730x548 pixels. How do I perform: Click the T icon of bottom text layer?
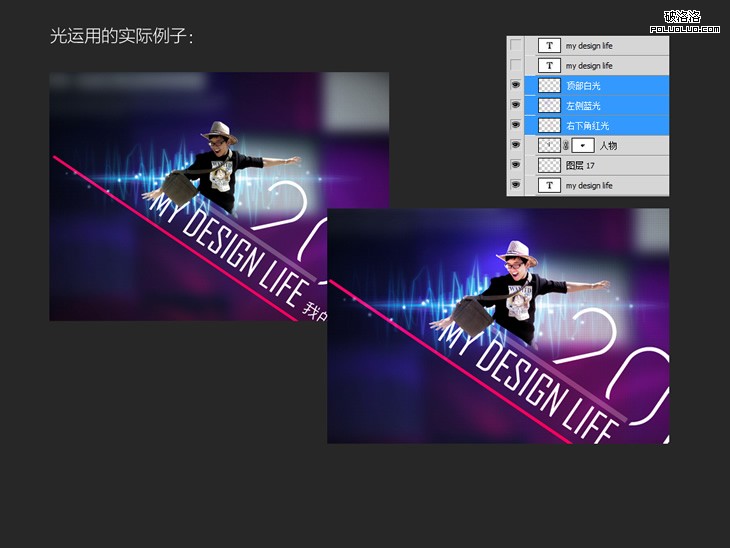[x=549, y=186]
